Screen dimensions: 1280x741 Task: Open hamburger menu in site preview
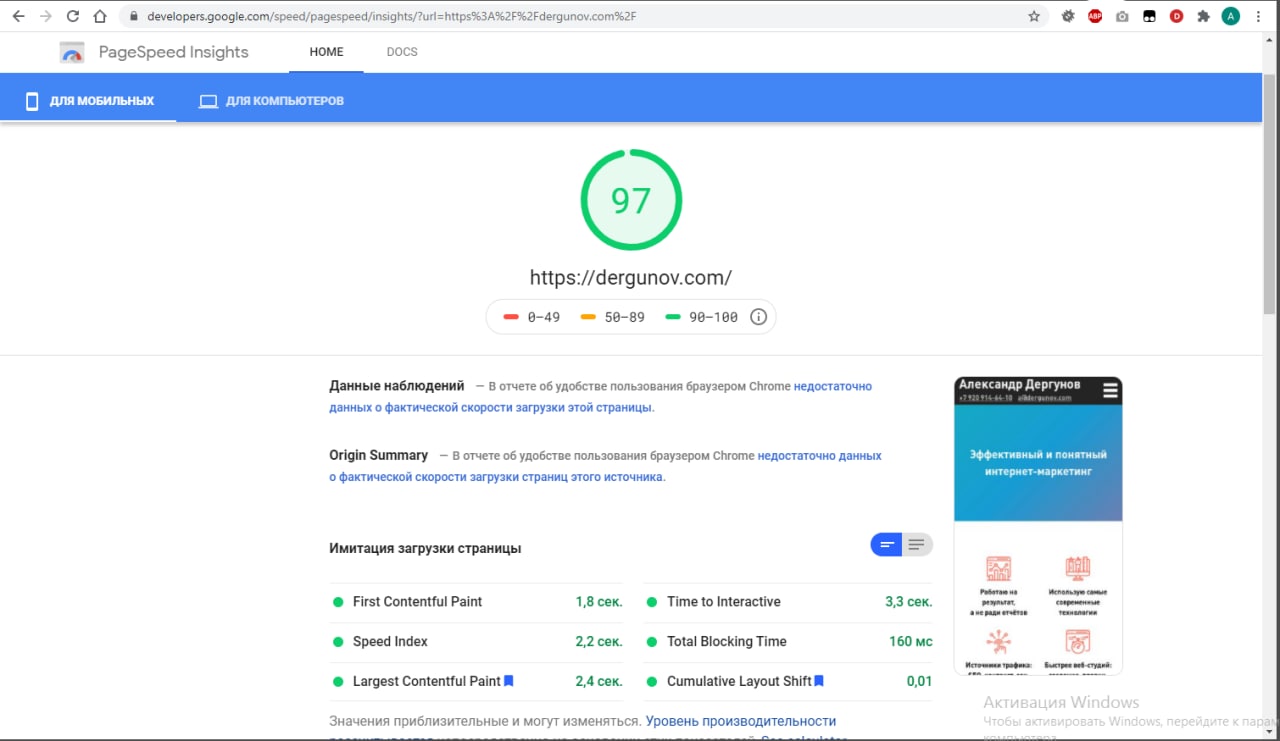tap(1110, 391)
